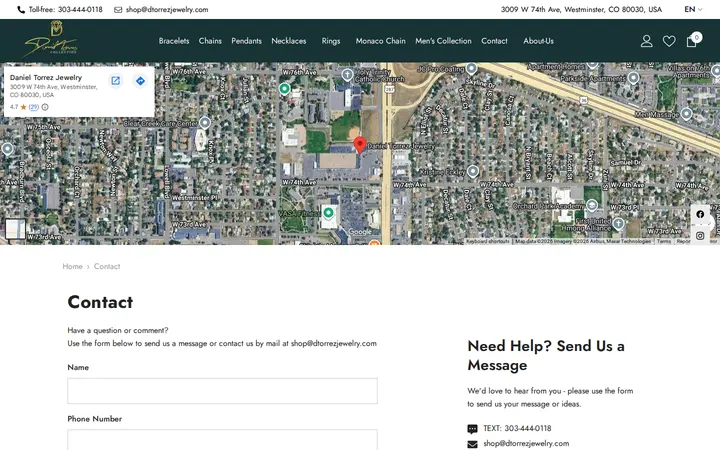Screen dimensions: 720x450
Task: Open the 29 reviews link
Action: click(x=34, y=107)
